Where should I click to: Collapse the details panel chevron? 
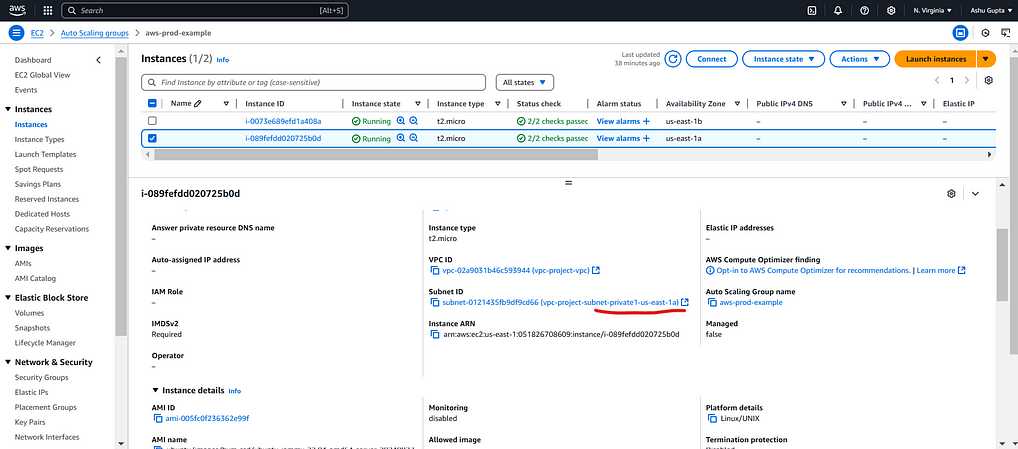coord(975,193)
